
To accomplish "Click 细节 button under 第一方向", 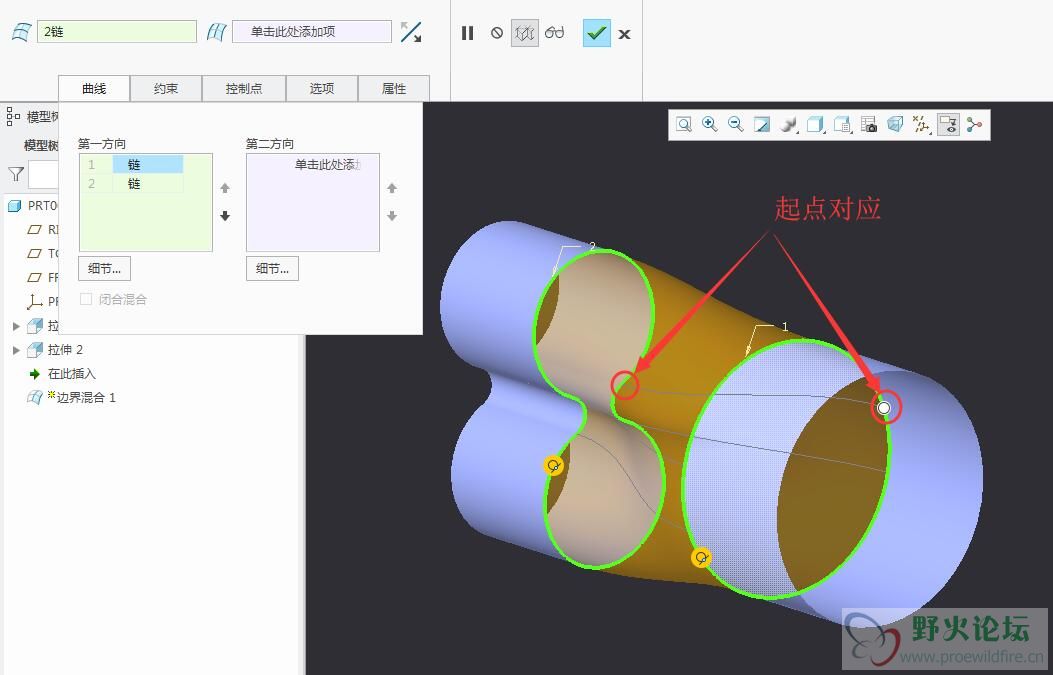I will pos(105,269).
